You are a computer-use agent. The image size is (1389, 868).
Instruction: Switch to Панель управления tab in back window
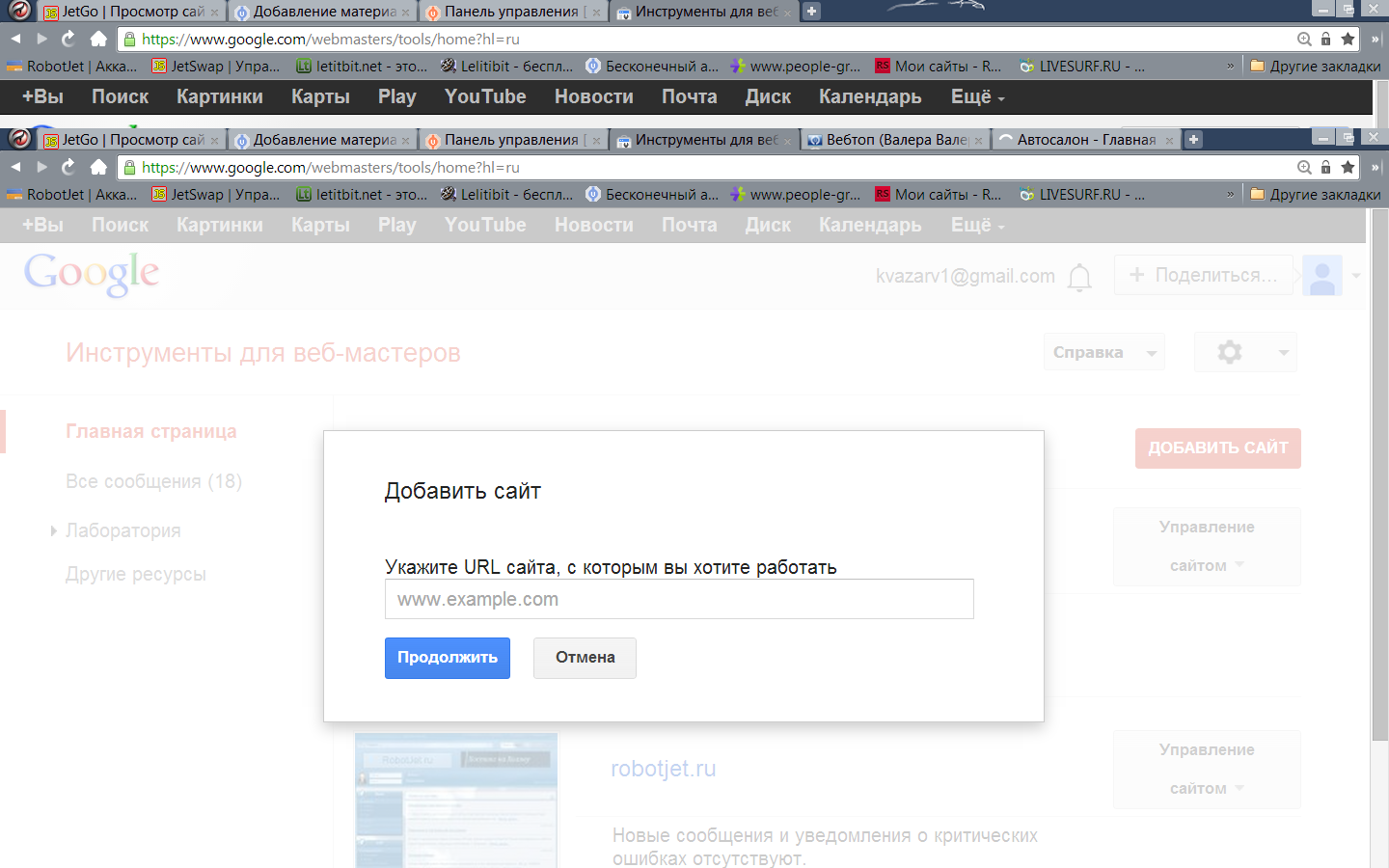click(x=514, y=12)
